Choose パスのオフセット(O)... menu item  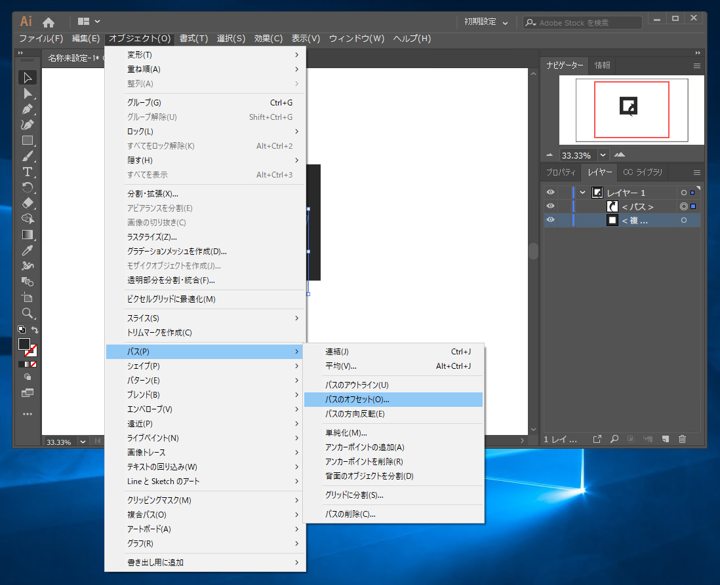coord(394,399)
